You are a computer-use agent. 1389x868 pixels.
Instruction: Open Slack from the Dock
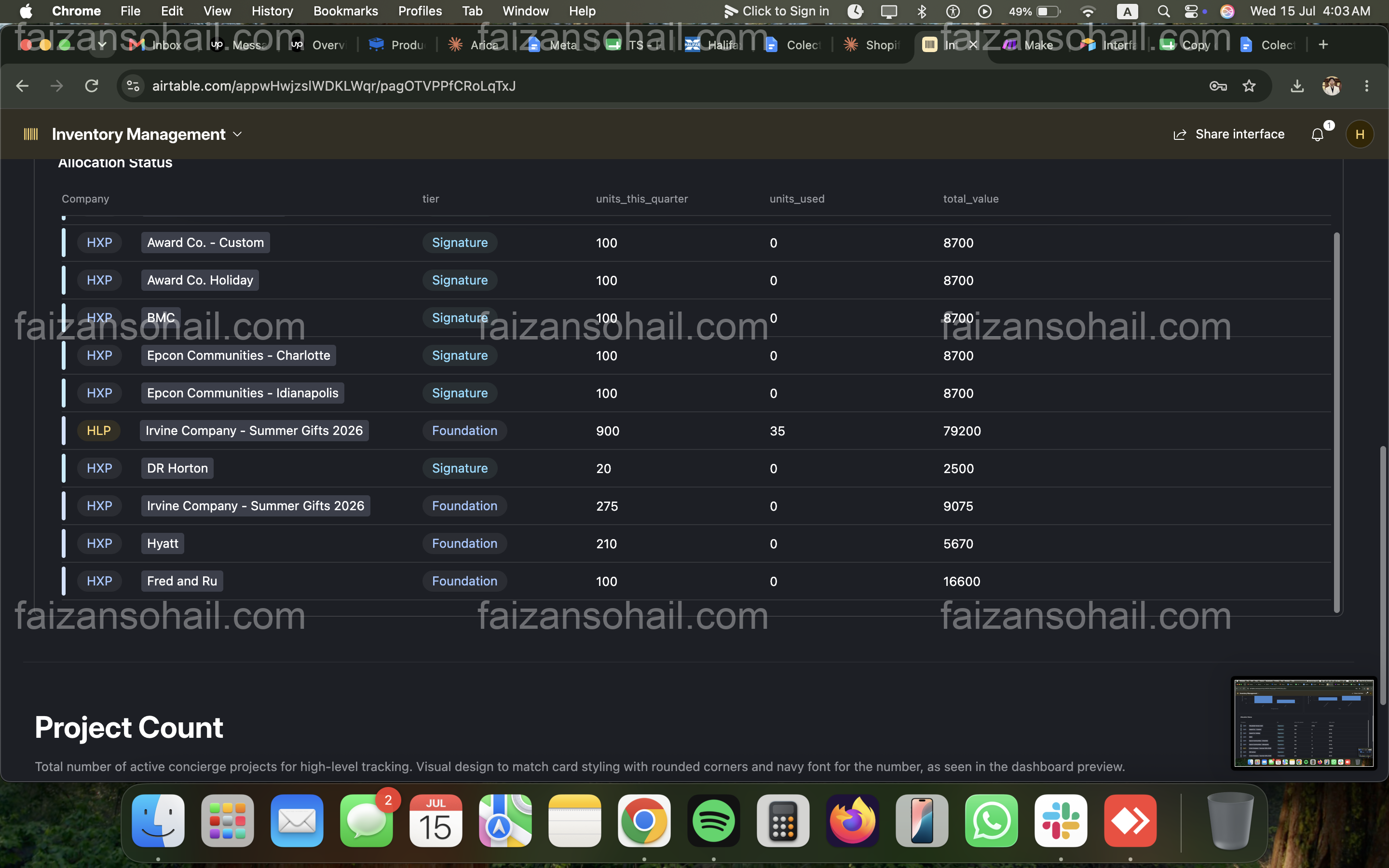1061,820
